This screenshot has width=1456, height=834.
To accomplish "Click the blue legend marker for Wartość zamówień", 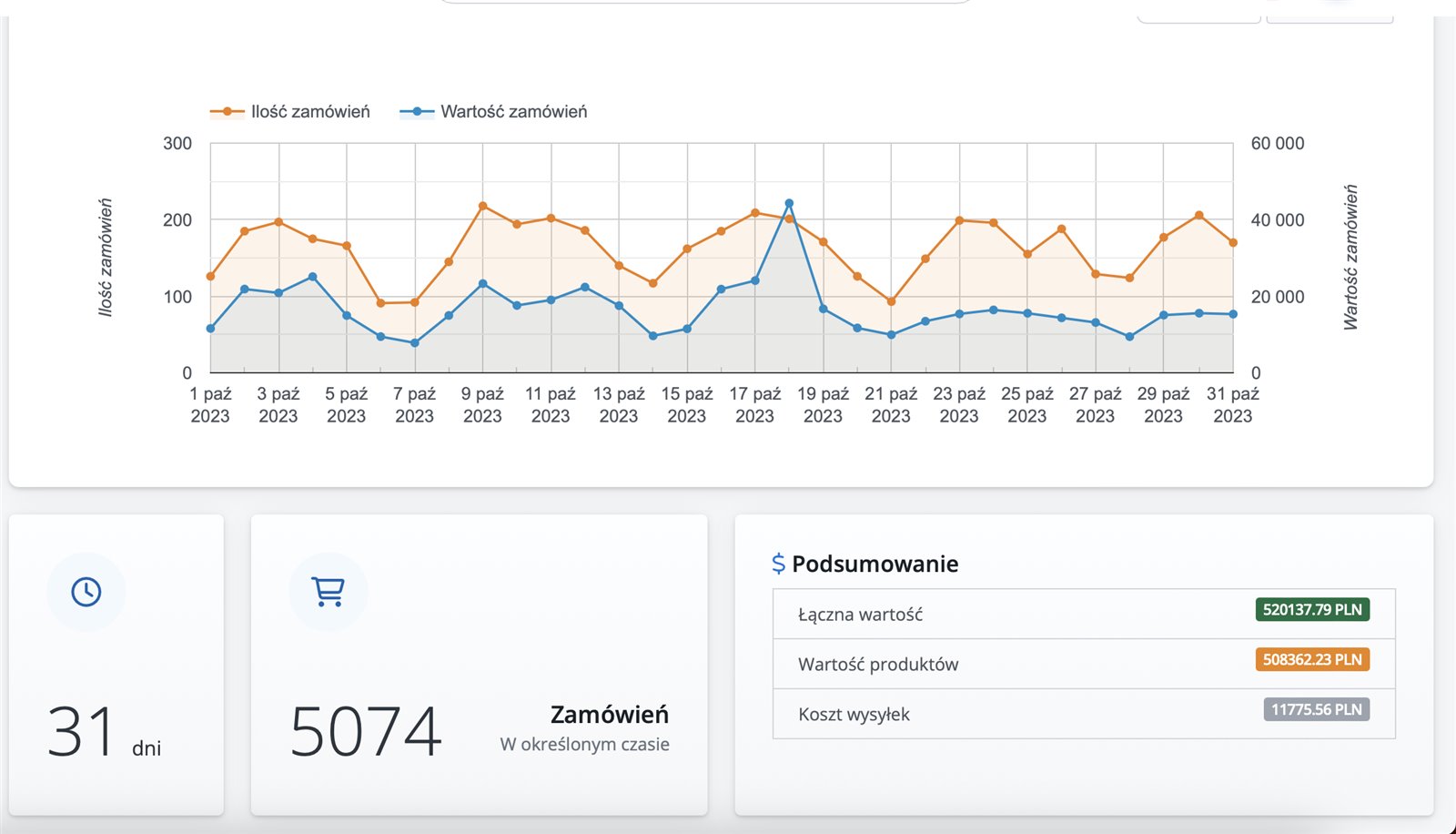I will (x=417, y=112).
